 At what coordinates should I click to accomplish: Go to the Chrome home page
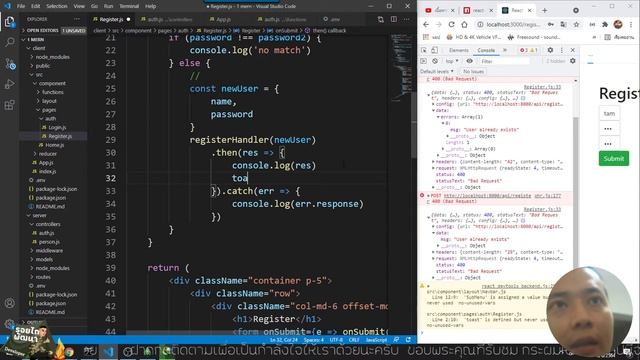464,24
